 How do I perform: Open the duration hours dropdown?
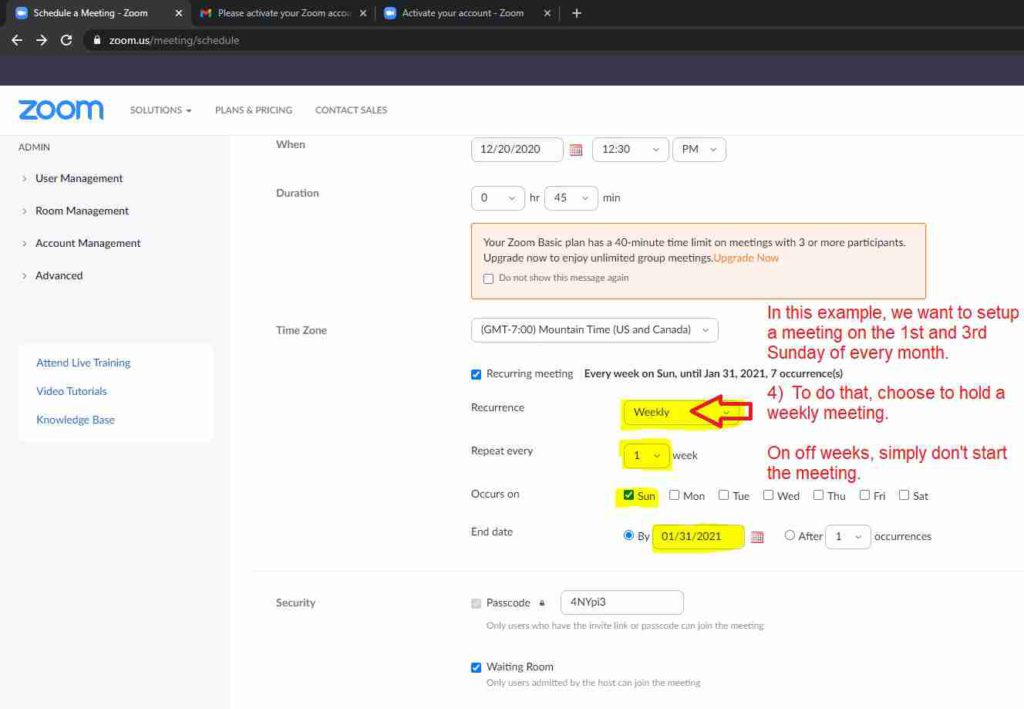pos(498,198)
